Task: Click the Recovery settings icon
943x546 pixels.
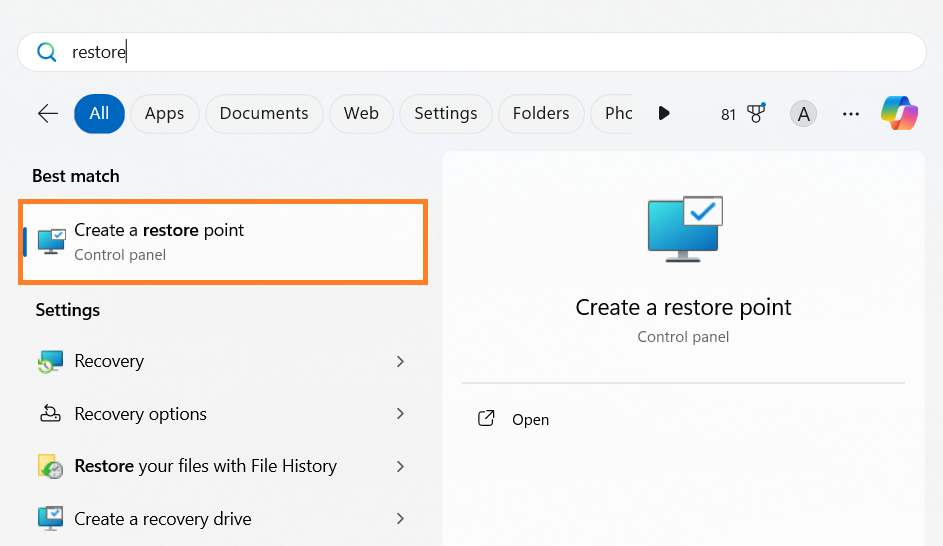Action: (x=50, y=362)
